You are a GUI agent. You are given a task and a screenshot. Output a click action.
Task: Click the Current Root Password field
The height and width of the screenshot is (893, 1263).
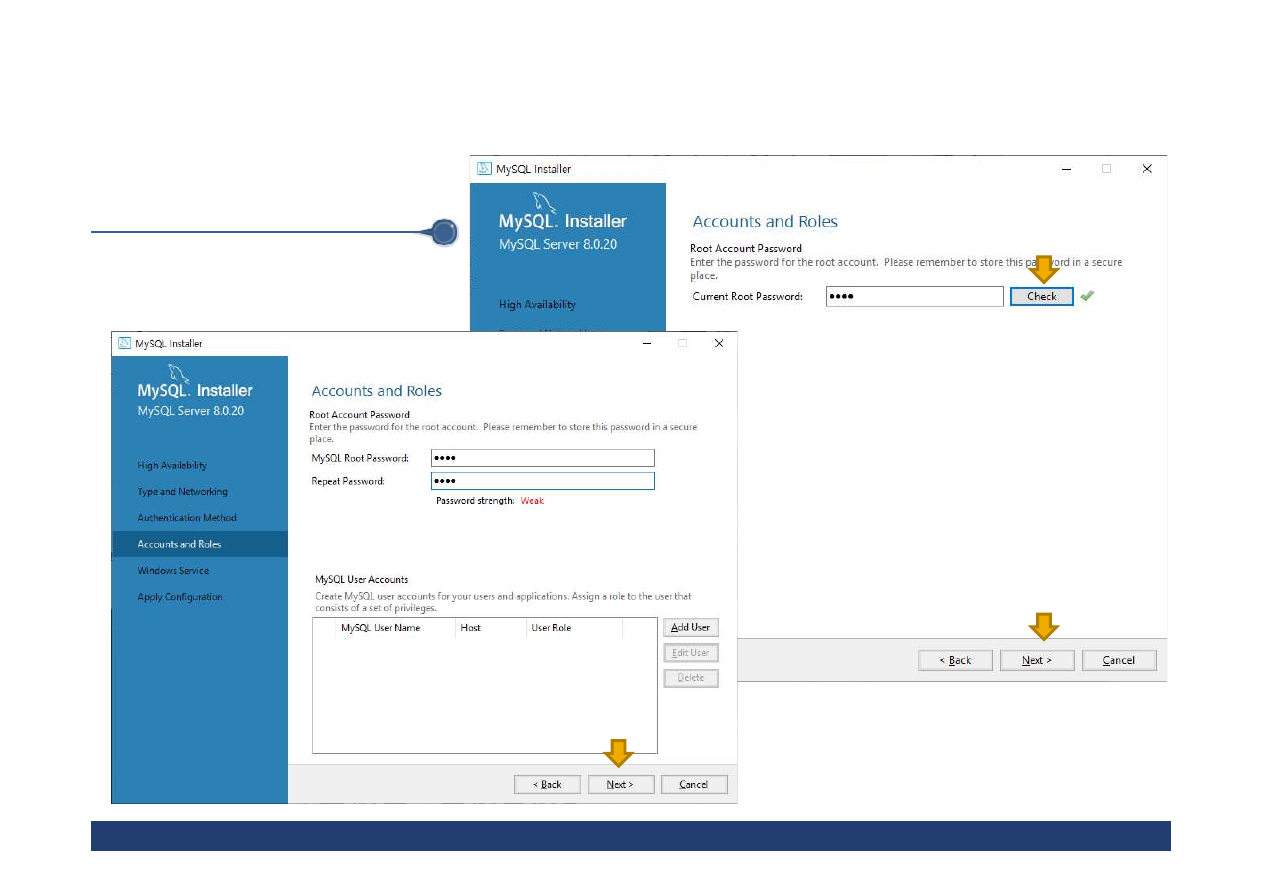pyautogui.click(x=914, y=296)
